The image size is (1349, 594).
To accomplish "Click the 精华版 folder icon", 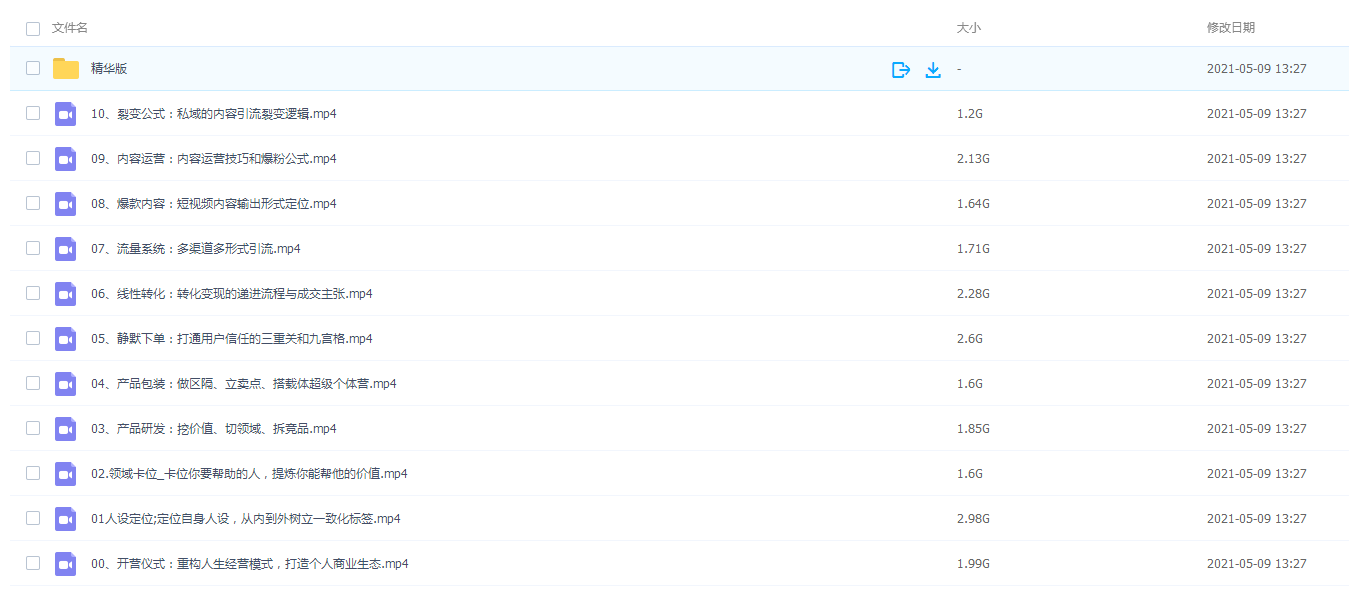I will (x=66, y=68).
